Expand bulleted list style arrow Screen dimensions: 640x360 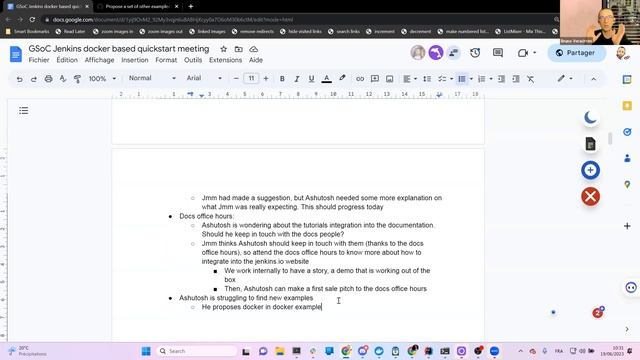(x=471, y=79)
